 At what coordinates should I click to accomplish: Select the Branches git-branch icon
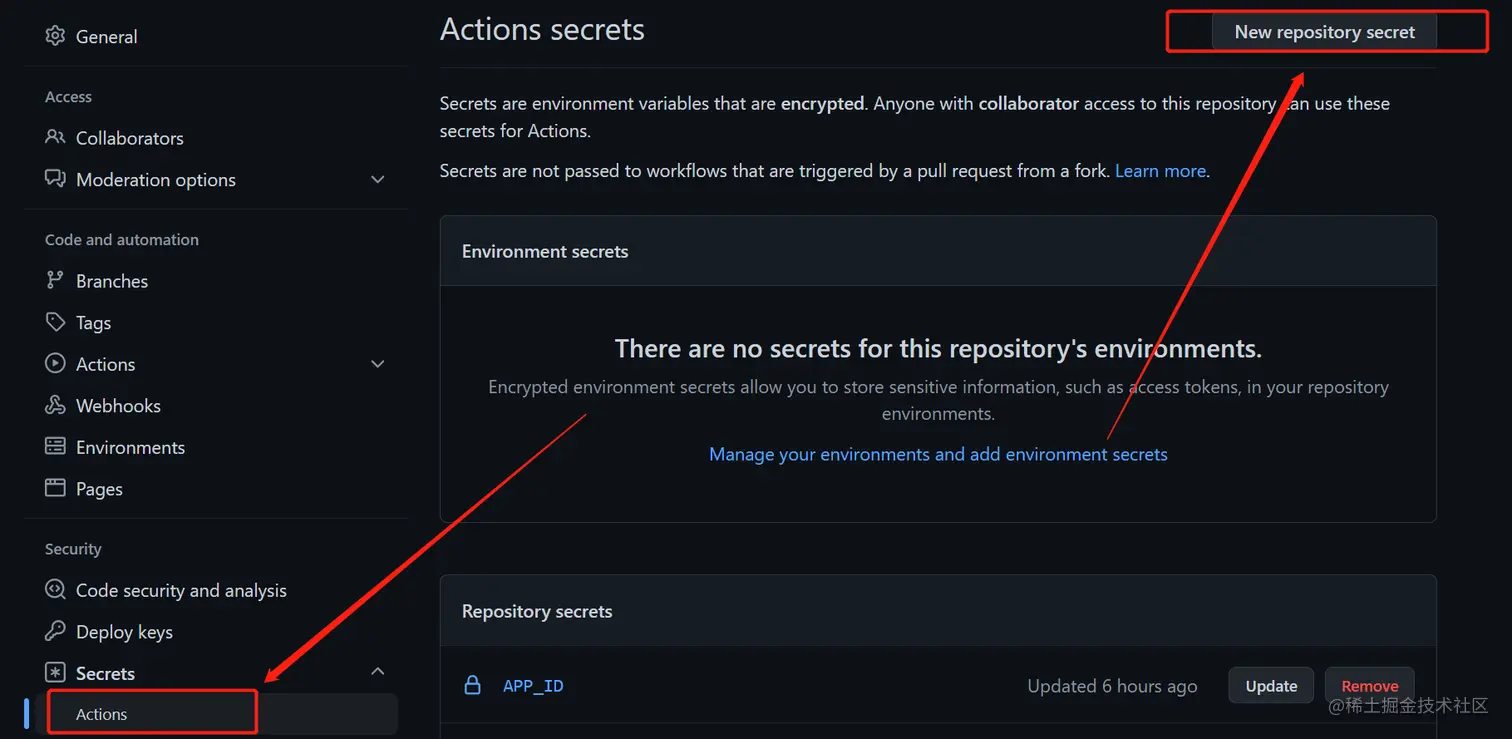tap(55, 281)
